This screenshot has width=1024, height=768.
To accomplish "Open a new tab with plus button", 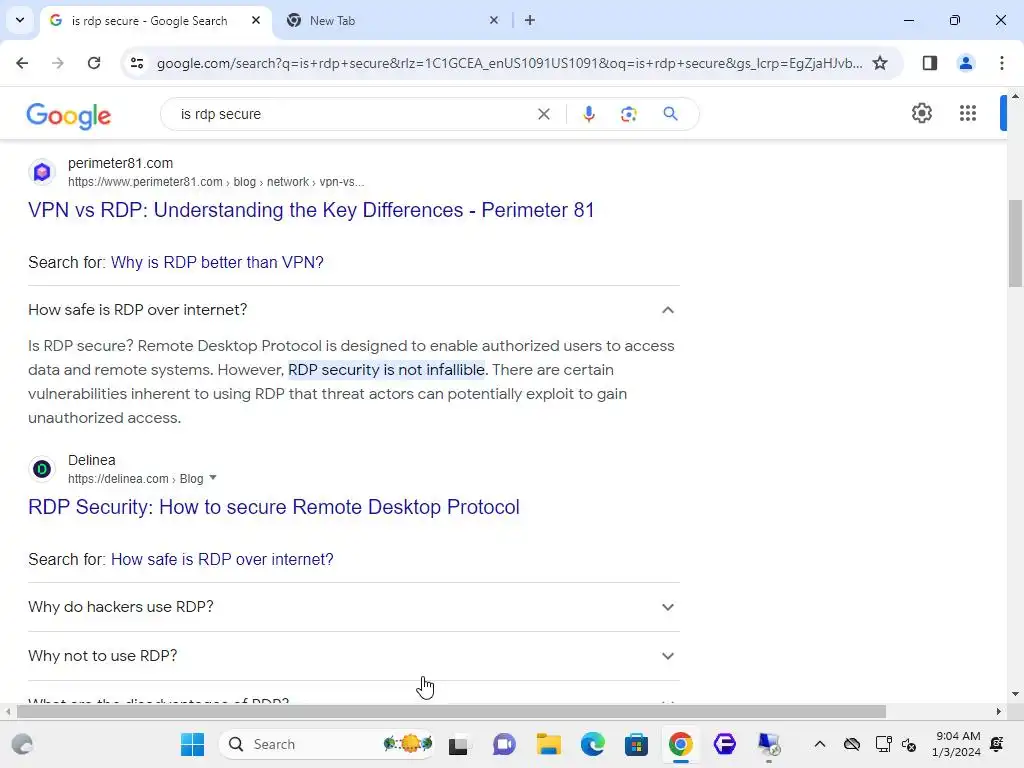I will coord(530,20).
